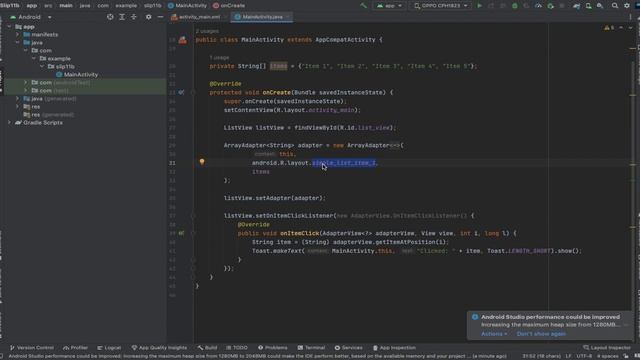The image size is (640, 360).
Task: Click Select Opened File target icon
Action: tap(110, 17)
